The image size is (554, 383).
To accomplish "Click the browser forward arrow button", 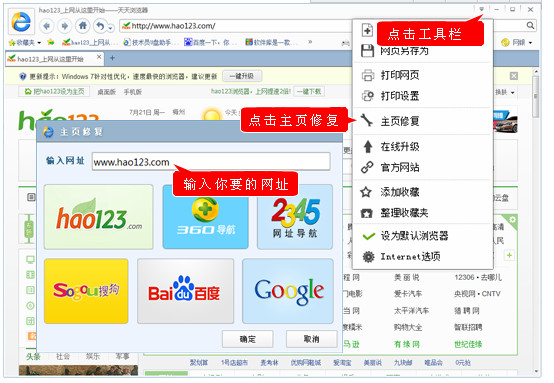I will click(x=64, y=26).
